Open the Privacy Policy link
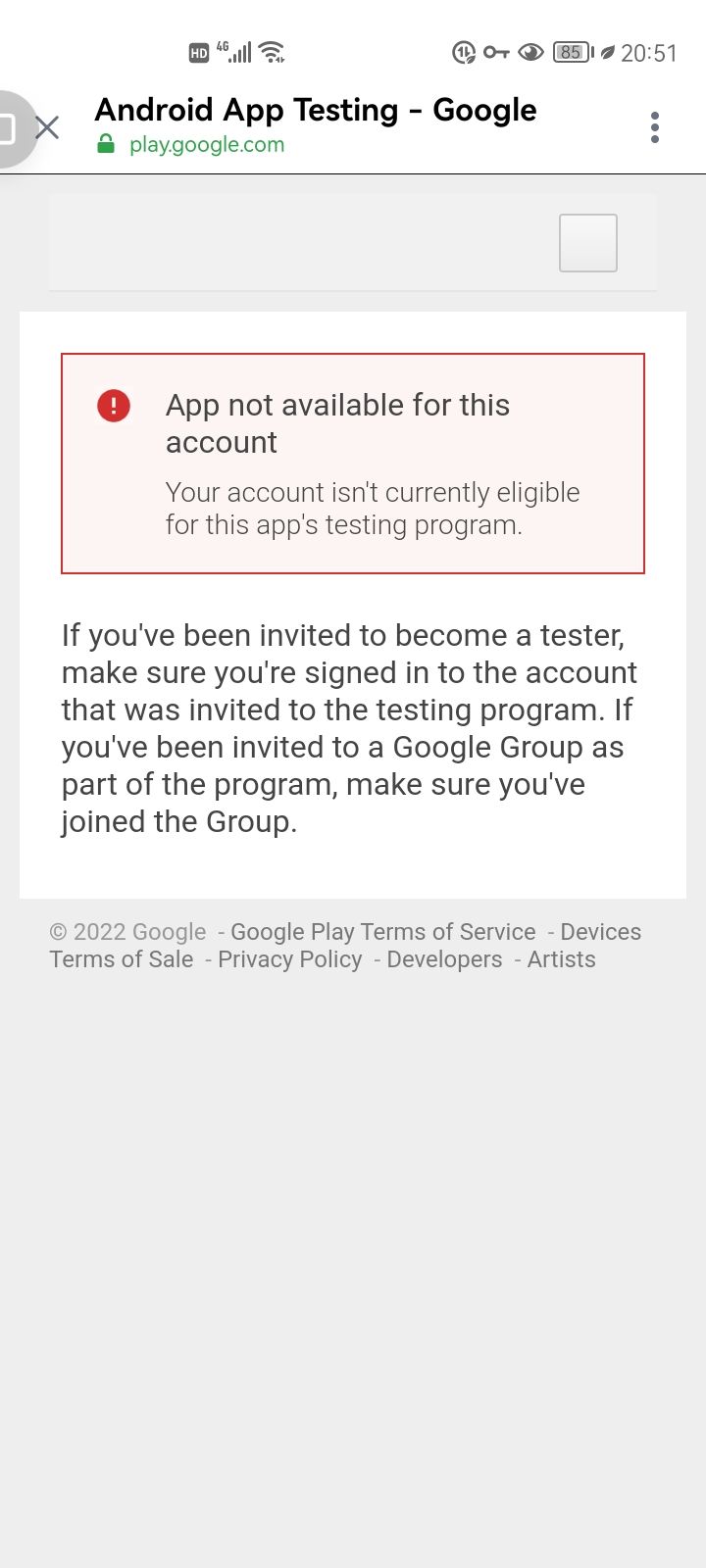706x1568 pixels. click(x=289, y=959)
